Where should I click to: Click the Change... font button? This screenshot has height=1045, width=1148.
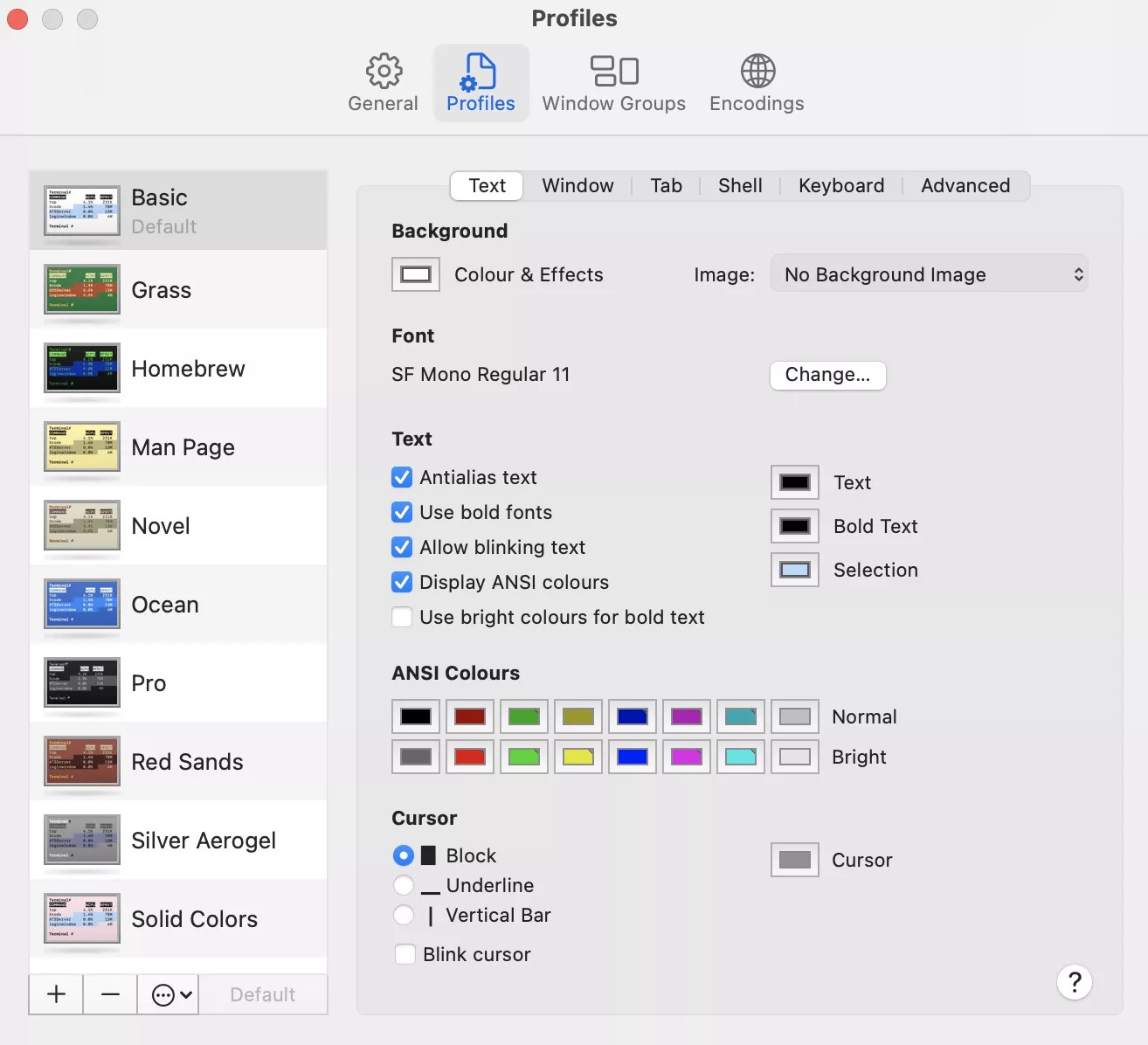[827, 375]
